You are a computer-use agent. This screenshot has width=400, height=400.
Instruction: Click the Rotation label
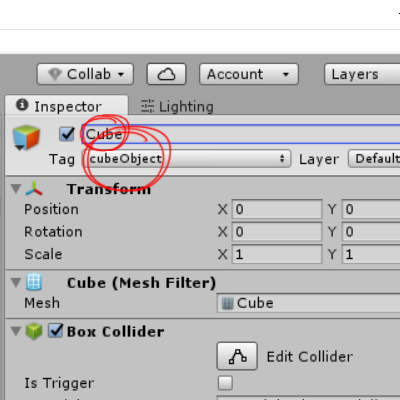point(53,232)
